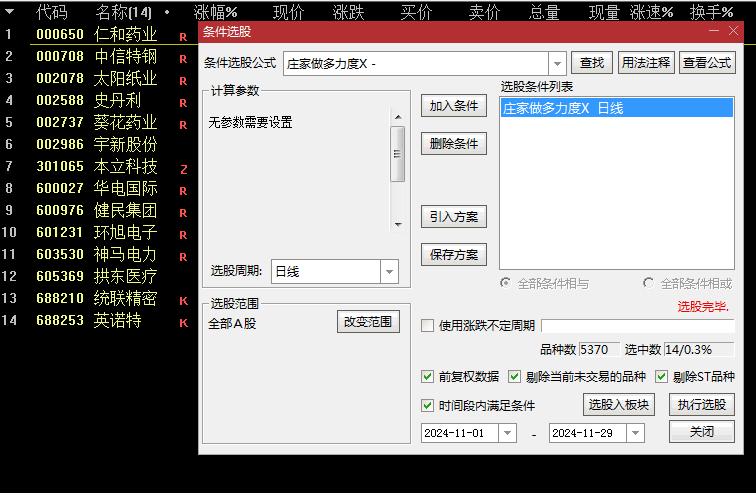The image size is (756, 493).
Task: Click the start date field 2024-11-01
Action: click(459, 433)
